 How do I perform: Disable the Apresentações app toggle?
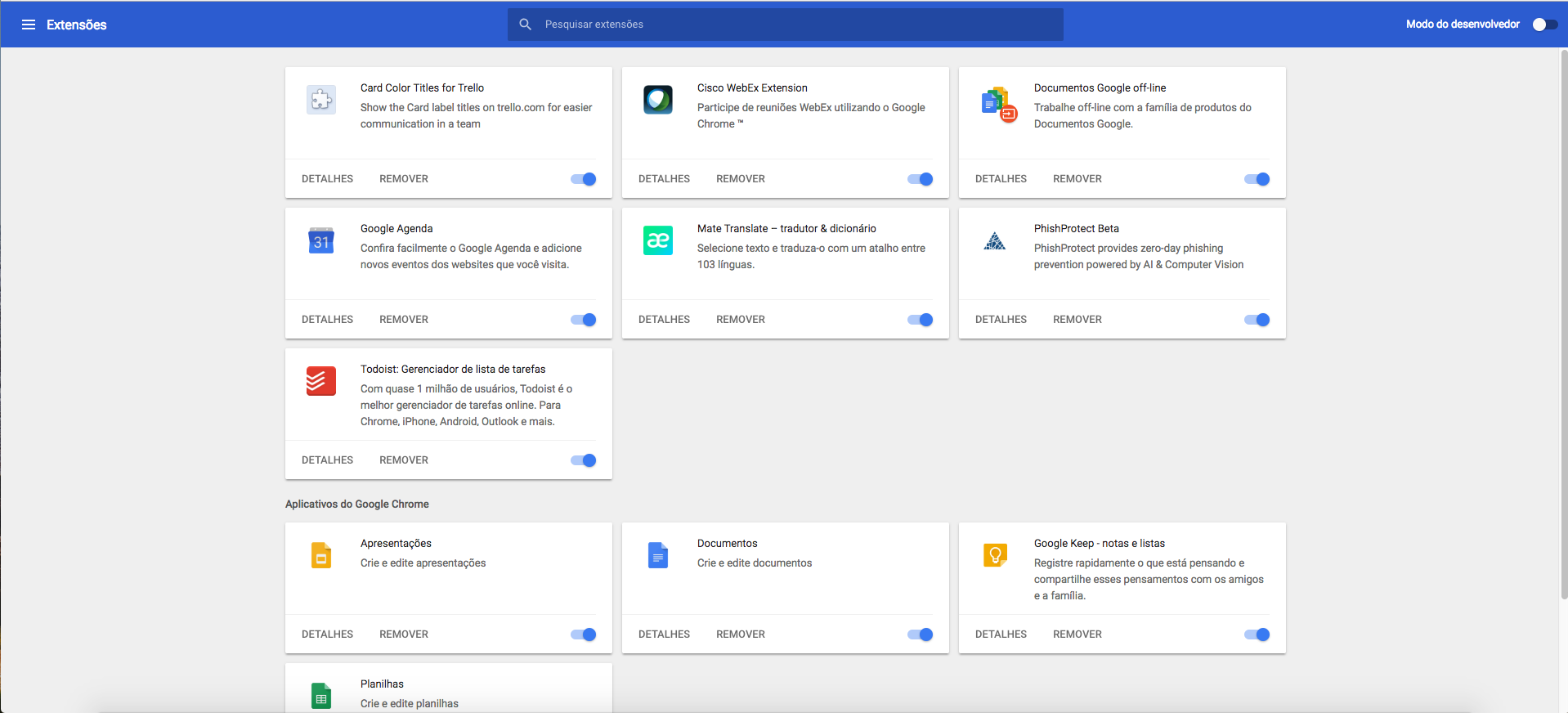point(584,635)
